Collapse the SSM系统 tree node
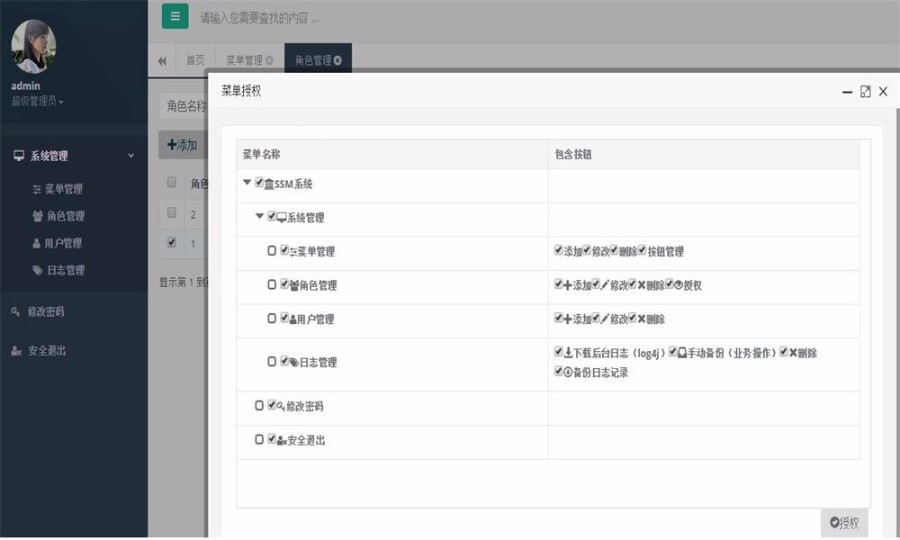Viewport: 900px width, 540px height. click(x=247, y=182)
